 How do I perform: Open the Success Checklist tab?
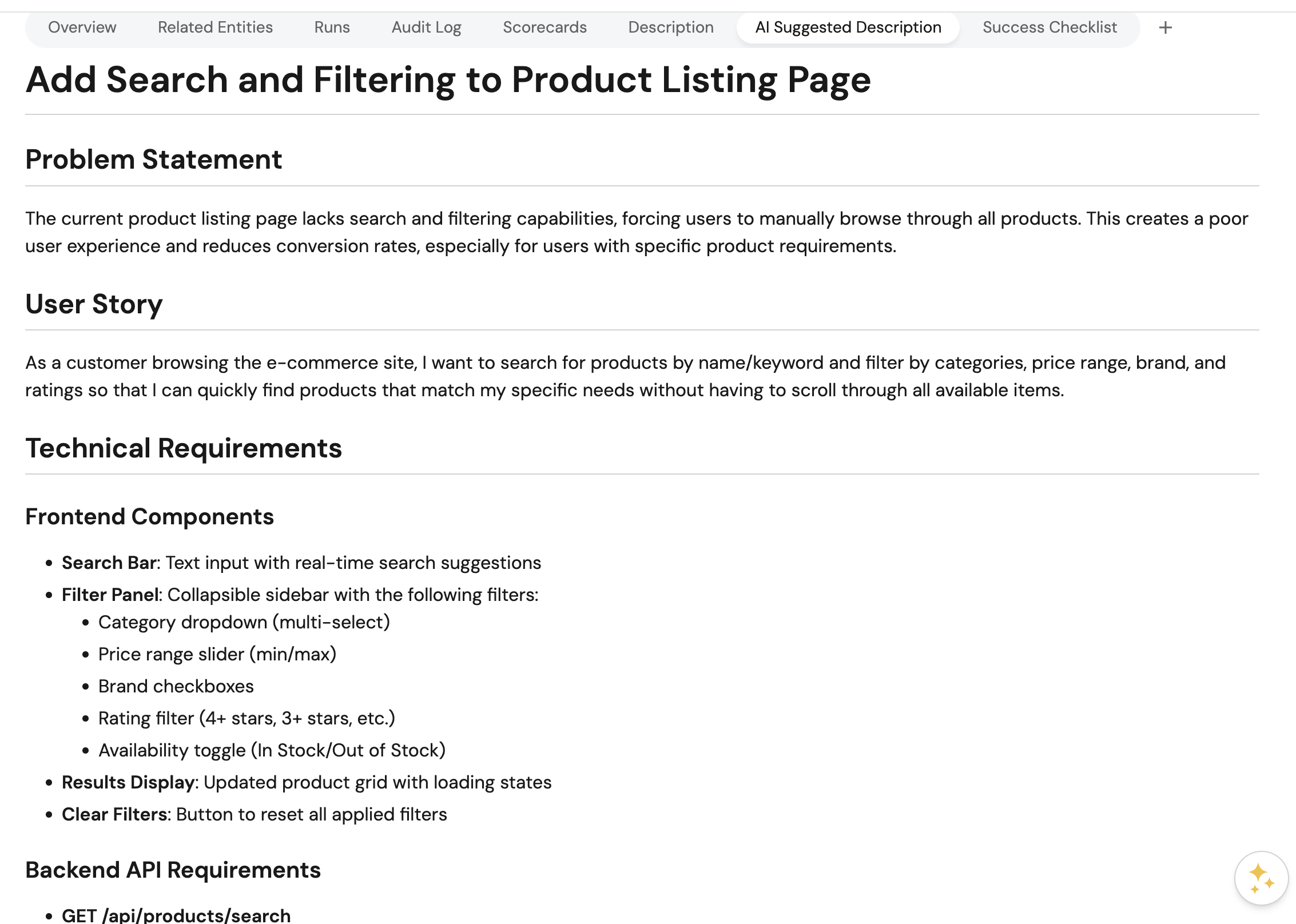pos(1049,27)
